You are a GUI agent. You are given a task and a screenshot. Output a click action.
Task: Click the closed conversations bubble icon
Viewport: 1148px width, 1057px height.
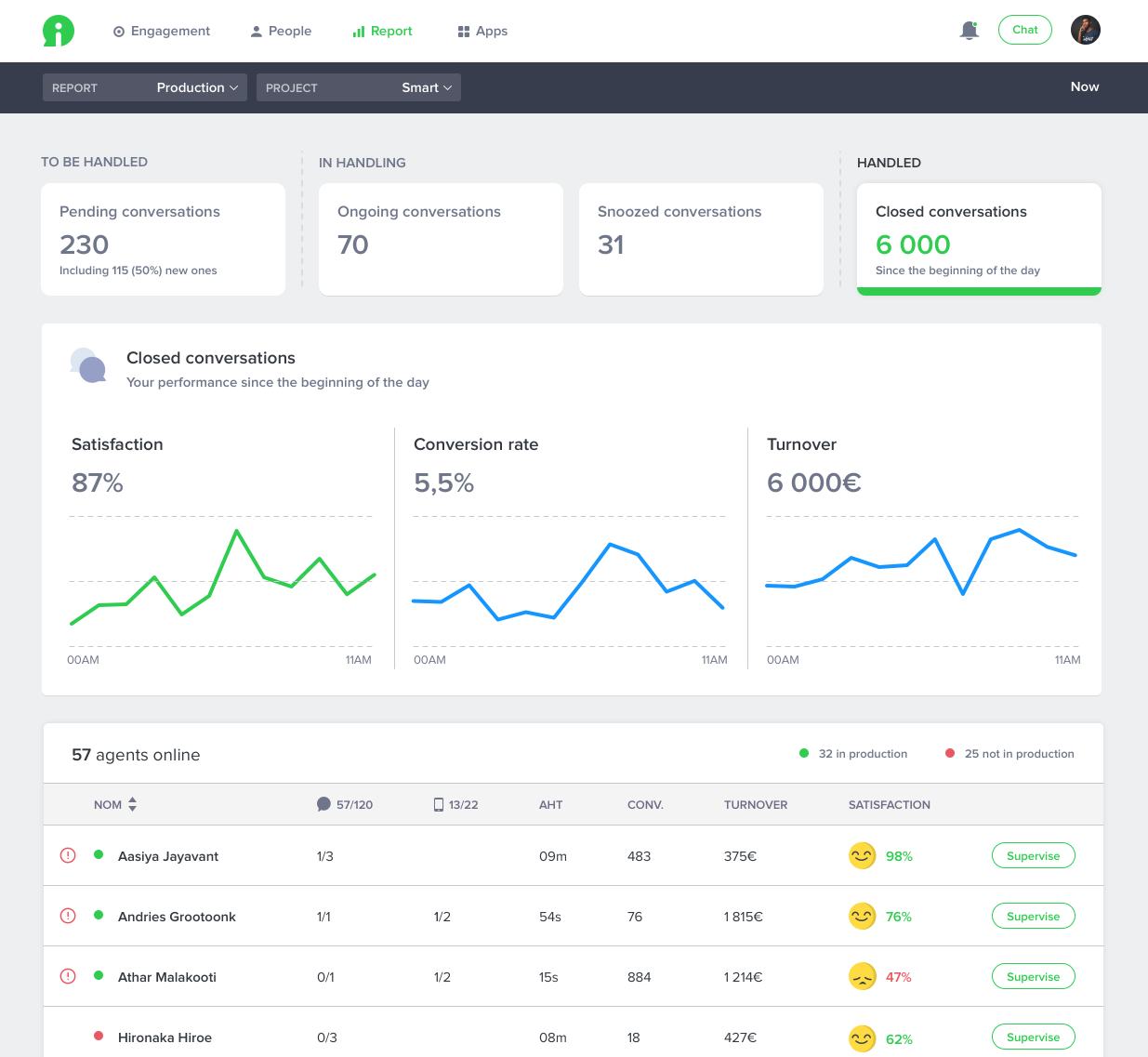tap(88, 365)
